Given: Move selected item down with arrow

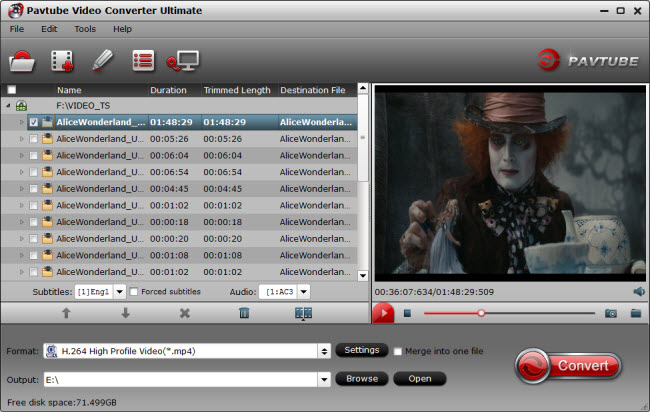Looking at the screenshot, I should click(x=126, y=313).
